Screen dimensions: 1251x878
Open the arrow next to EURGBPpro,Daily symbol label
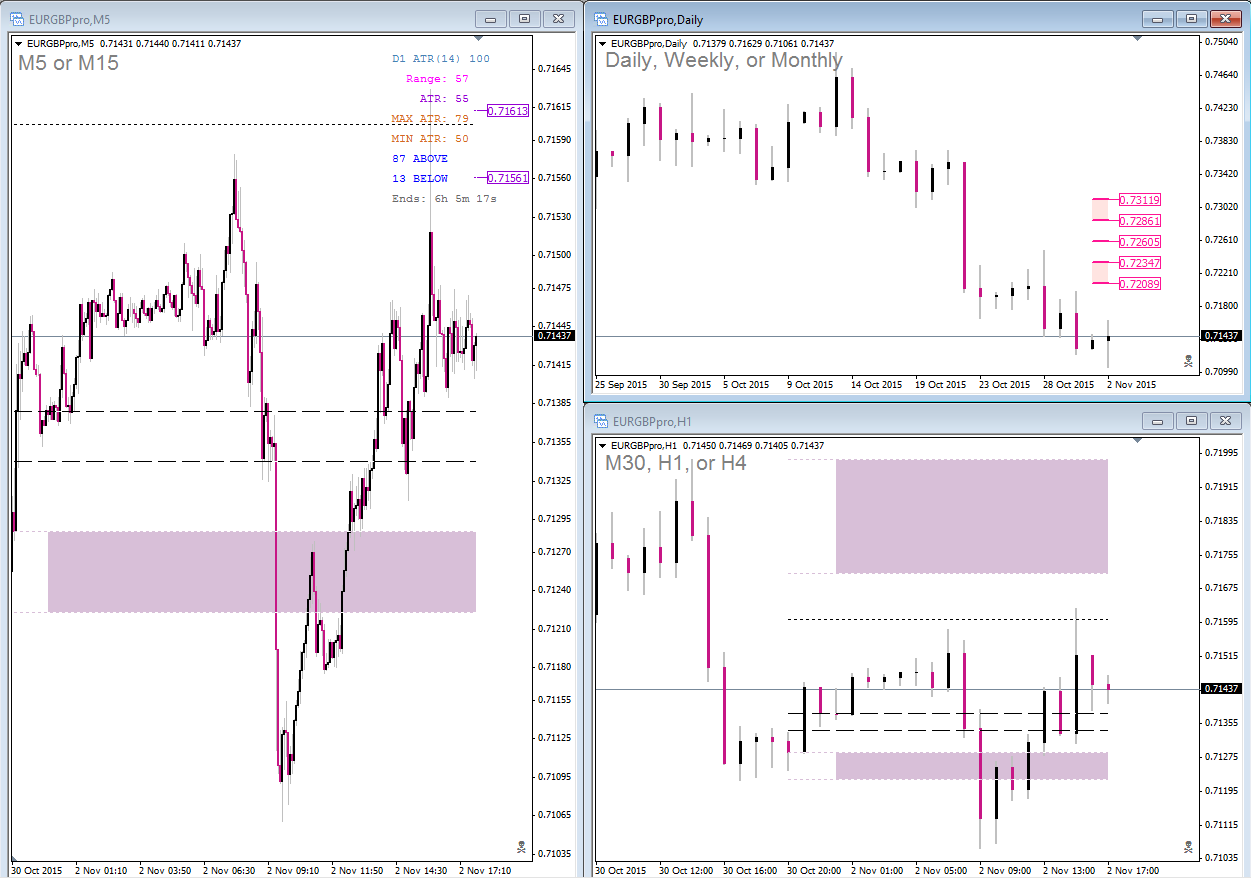pyautogui.click(x=602, y=43)
